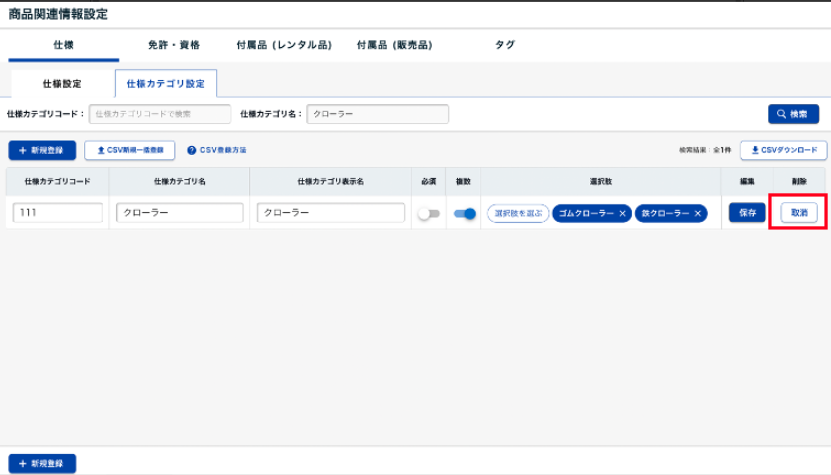Select the 仕様設定 sub-tab
Image resolution: width=831 pixels, height=475 pixels.
62,83
